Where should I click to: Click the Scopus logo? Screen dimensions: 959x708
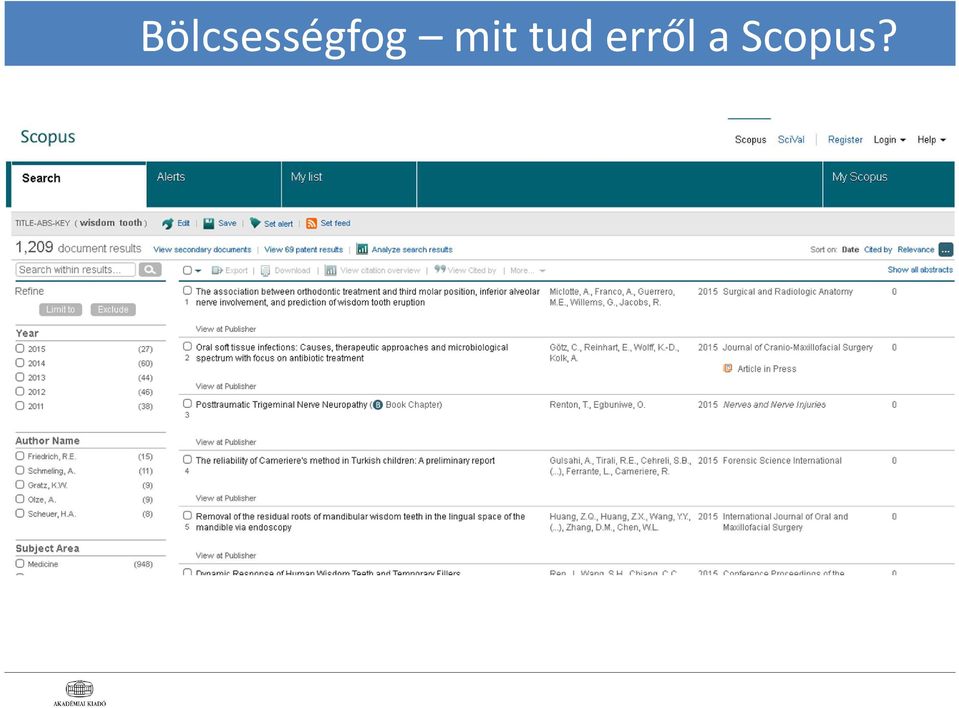(x=48, y=136)
